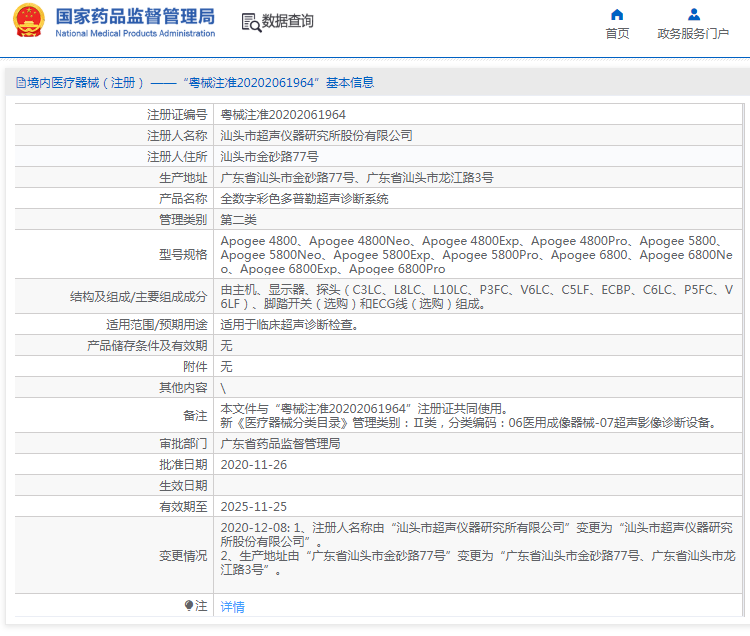Screen dimensions: 750x636
Task: Click the 变更情况 change details text
Action: click(477, 549)
